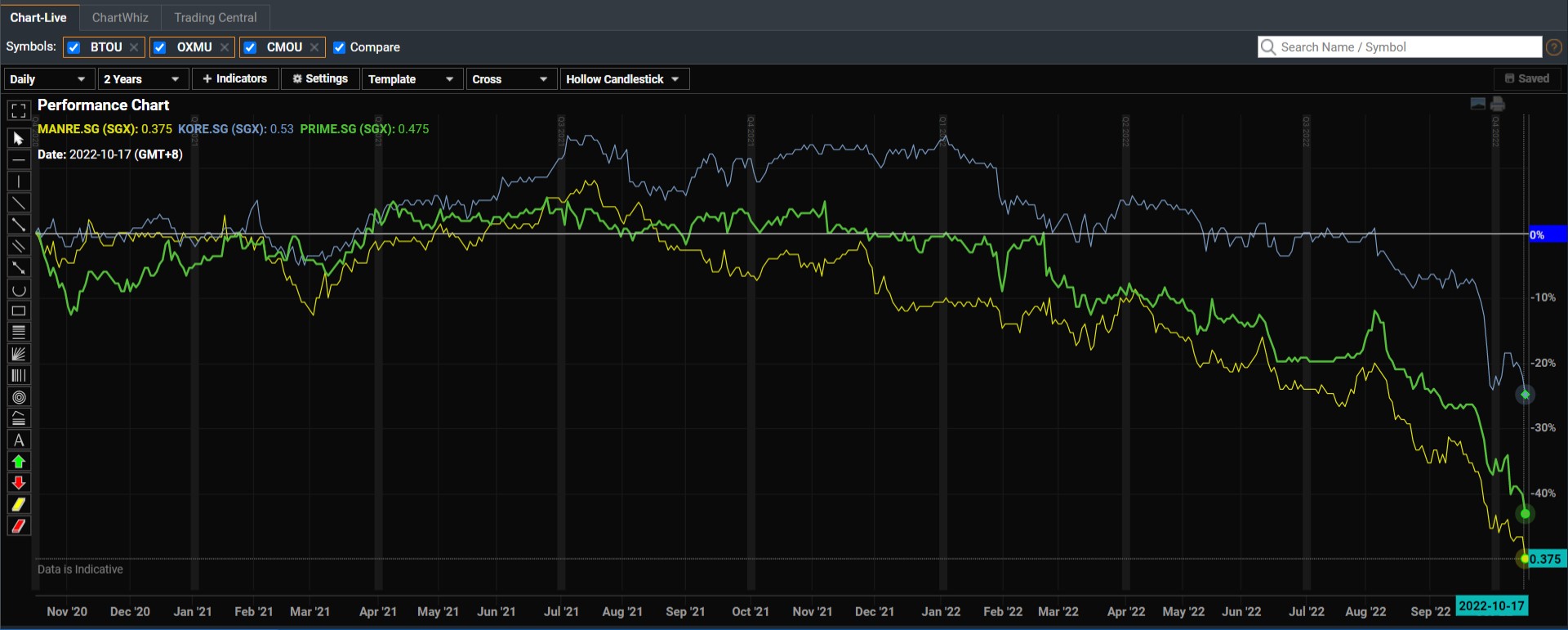Select the text annotation tool
Screen dimensions: 1568x630
(x=19, y=440)
